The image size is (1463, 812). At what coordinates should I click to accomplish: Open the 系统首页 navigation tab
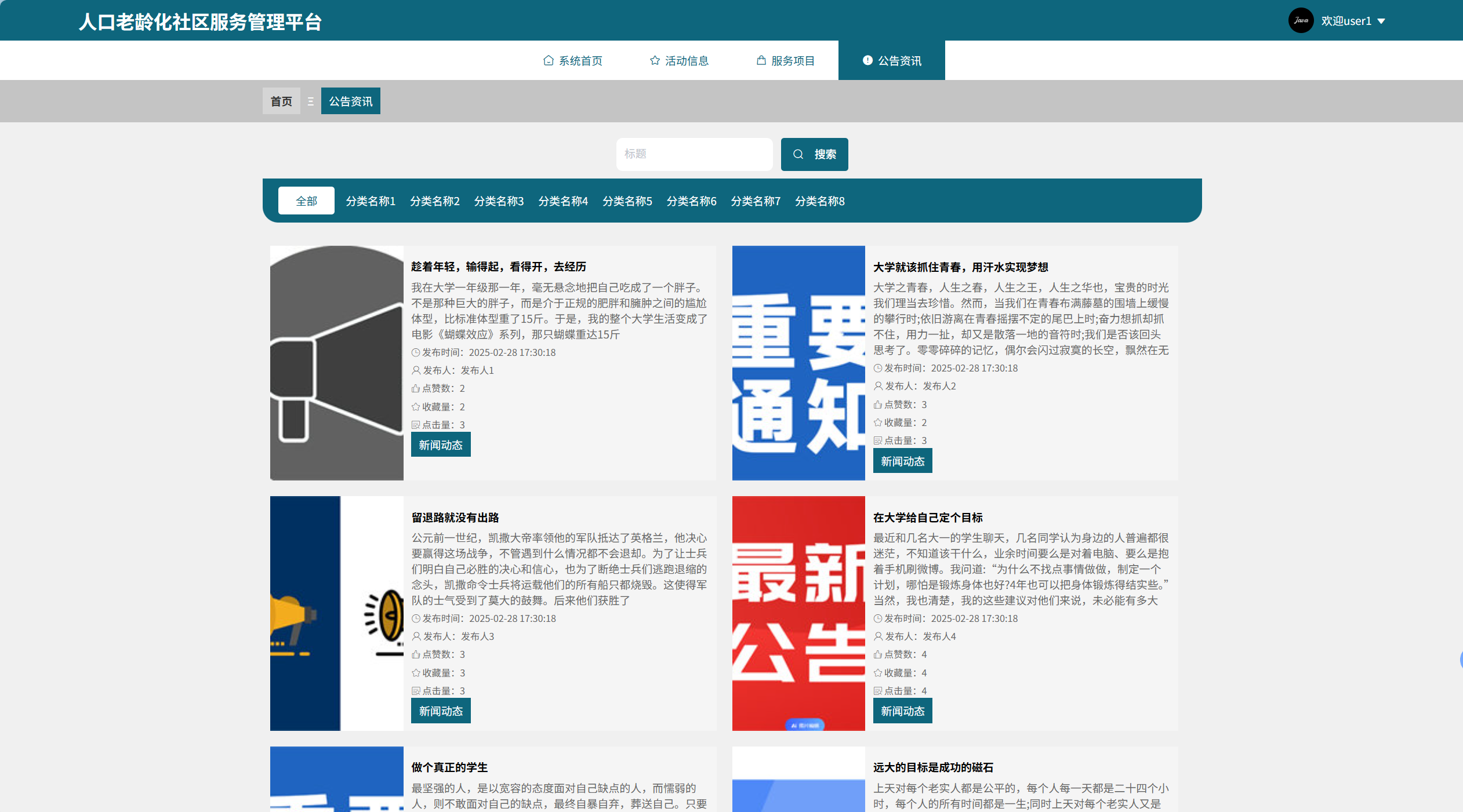point(572,61)
